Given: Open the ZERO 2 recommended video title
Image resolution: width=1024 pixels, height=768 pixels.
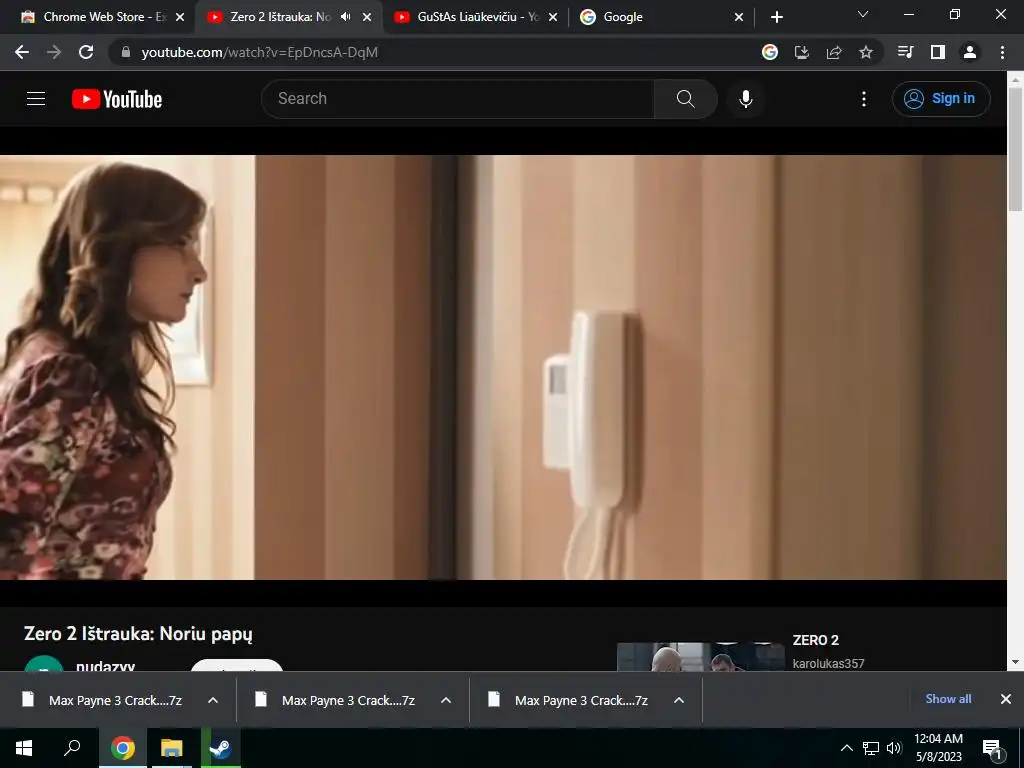Looking at the screenshot, I should (816, 640).
